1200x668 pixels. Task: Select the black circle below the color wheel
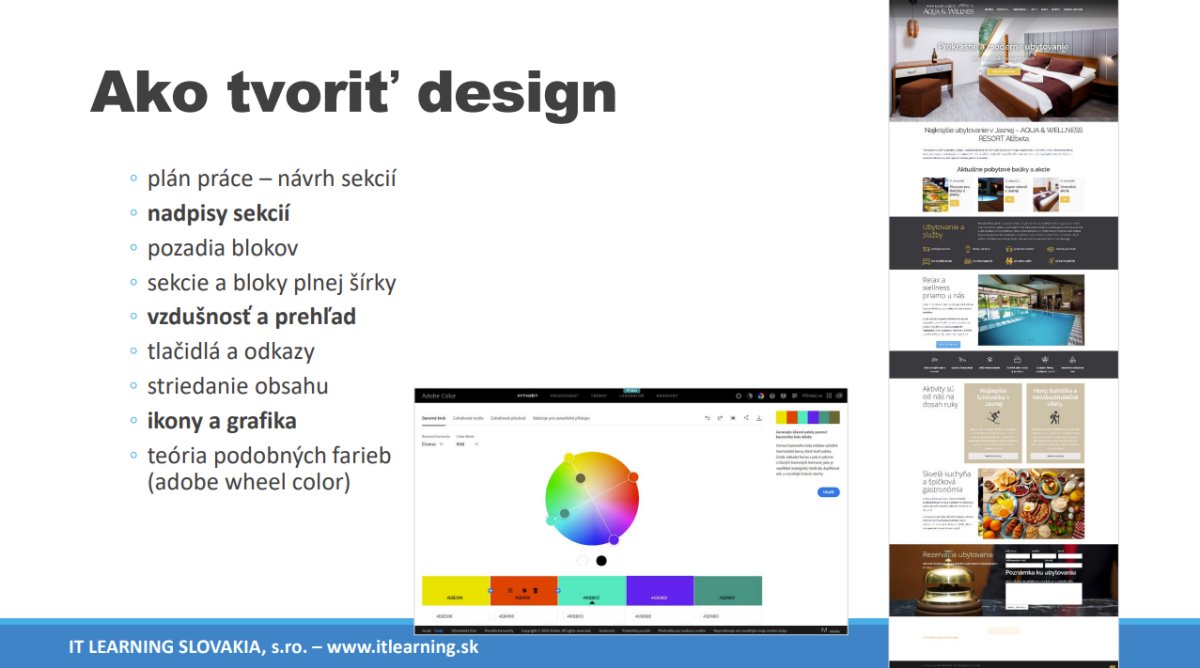click(x=601, y=561)
